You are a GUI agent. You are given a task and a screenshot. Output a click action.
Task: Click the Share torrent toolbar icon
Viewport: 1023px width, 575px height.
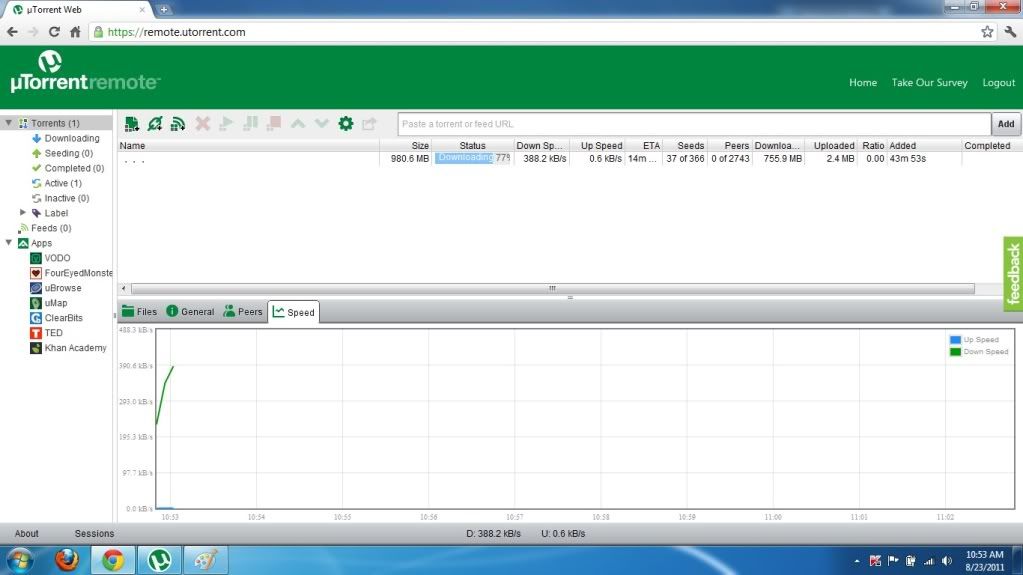point(369,123)
